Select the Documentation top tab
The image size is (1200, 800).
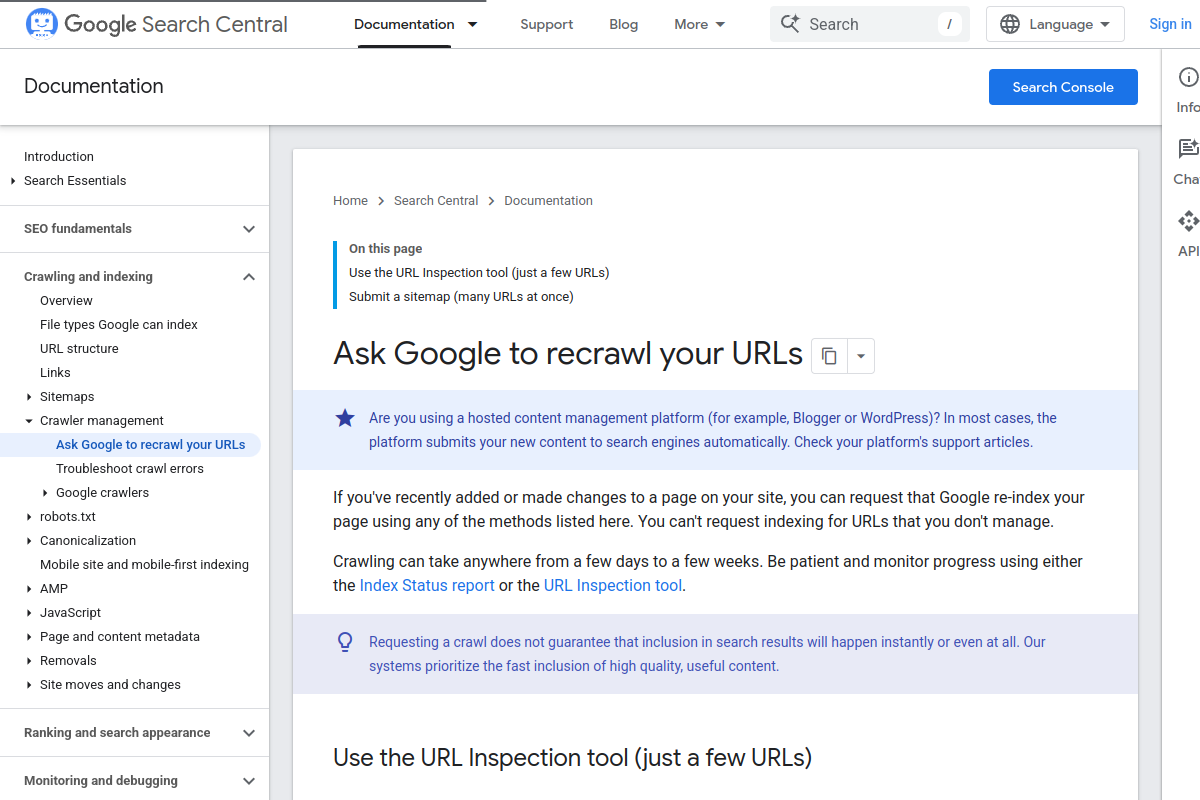pyautogui.click(x=404, y=24)
